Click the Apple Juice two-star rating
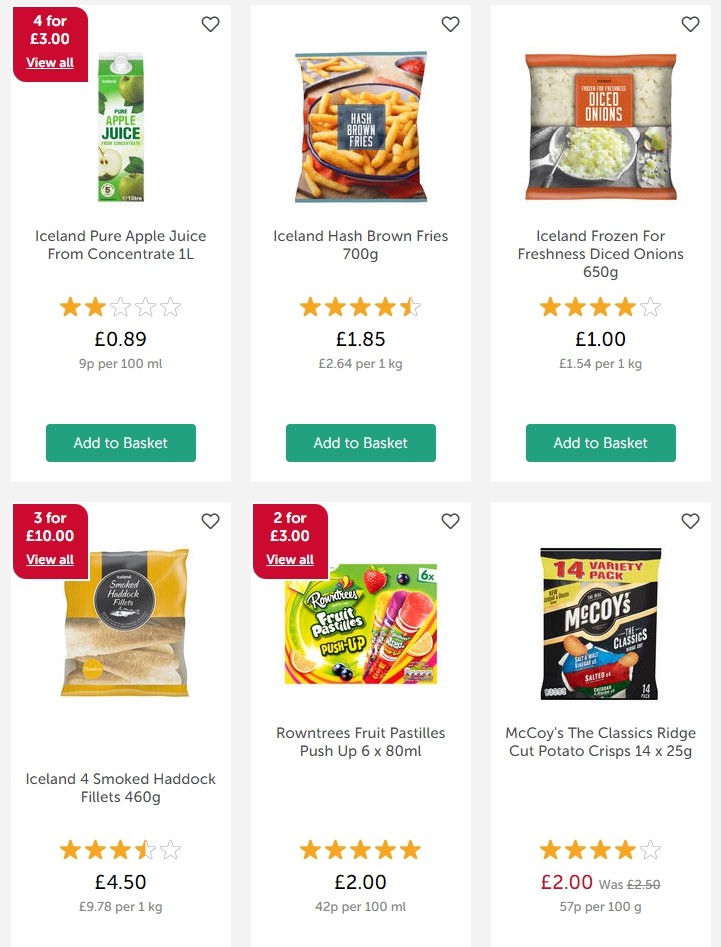Viewport: 721px width, 947px height. pyautogui.click(x=121, y=307)
